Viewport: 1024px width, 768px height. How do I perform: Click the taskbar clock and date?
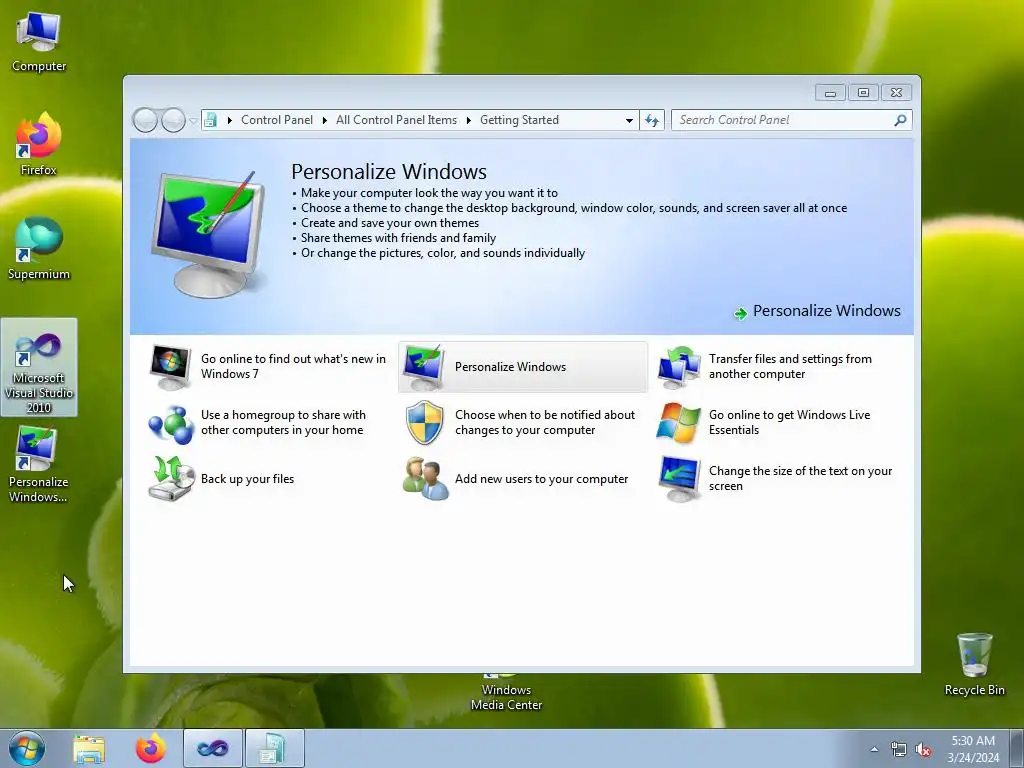pyautogui.click(x=973, y=749)
